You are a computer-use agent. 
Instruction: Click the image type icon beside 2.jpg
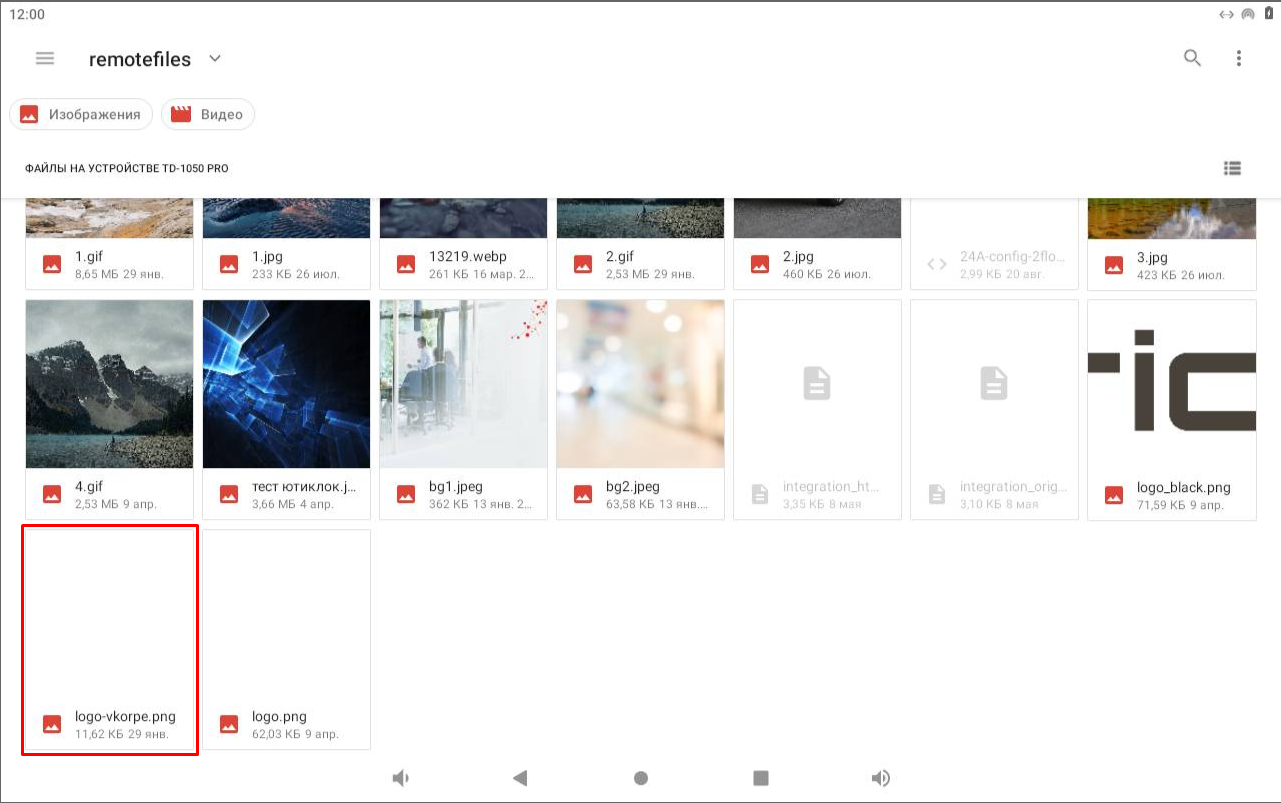[760, 264]
